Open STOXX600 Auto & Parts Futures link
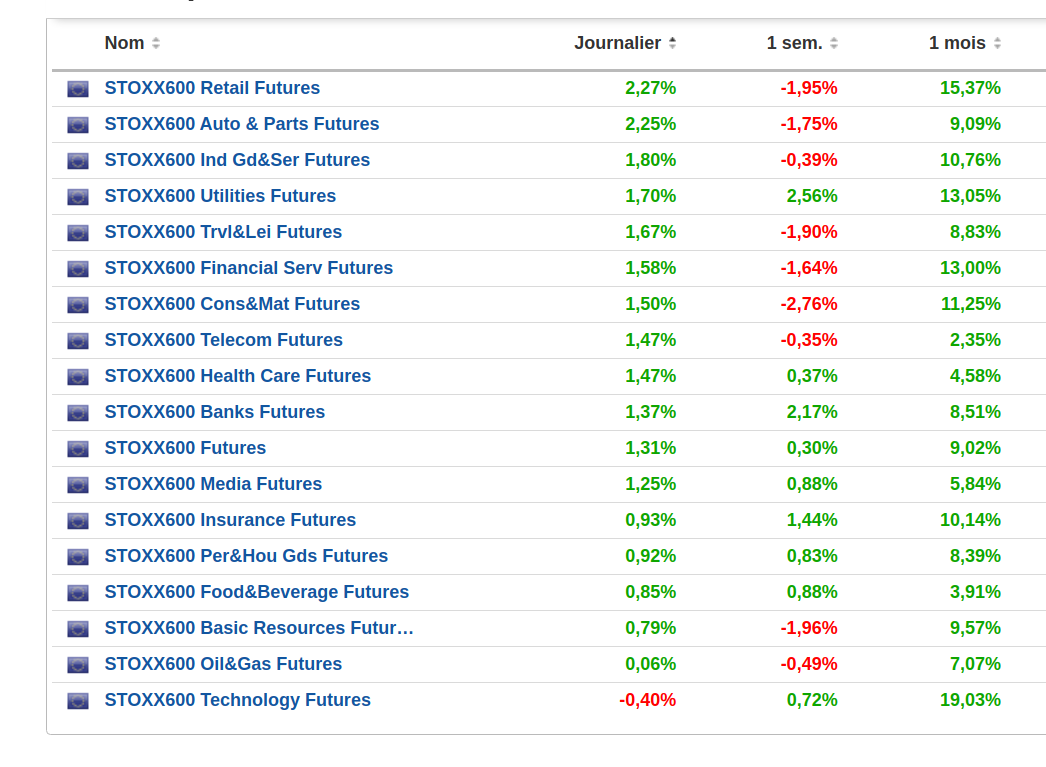The image size is (1046, 767). click(242, 124)
